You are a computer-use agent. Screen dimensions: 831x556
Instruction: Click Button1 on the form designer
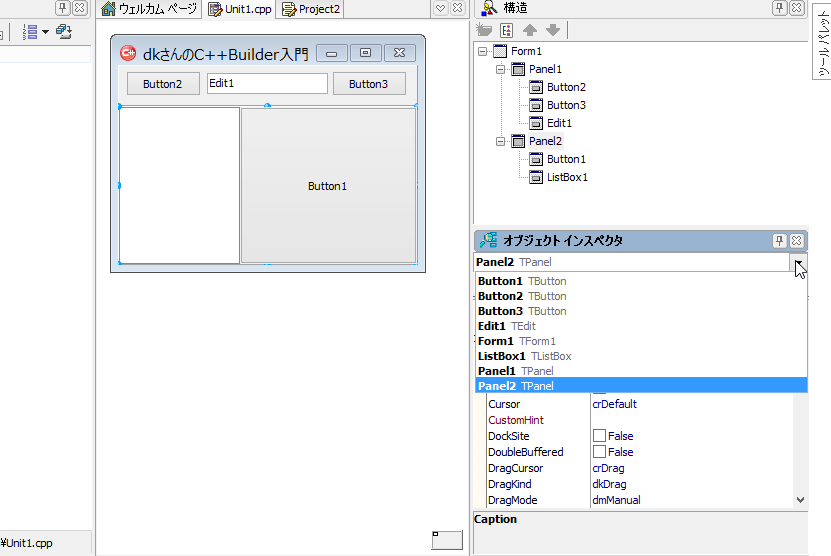pyautogui.click(x=327, y=186)
